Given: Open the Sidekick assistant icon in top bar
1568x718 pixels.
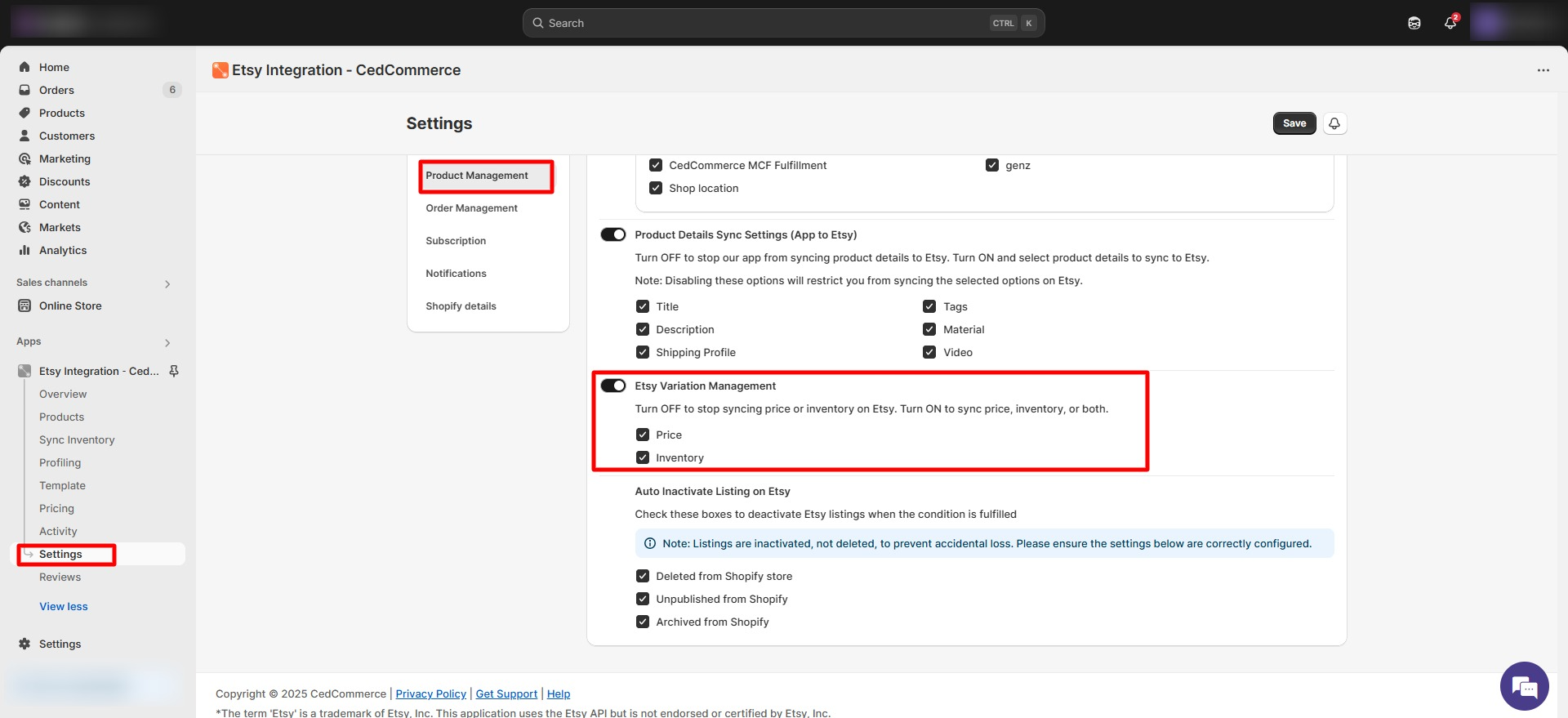Looking at the screenshot, I should 1414,23.
